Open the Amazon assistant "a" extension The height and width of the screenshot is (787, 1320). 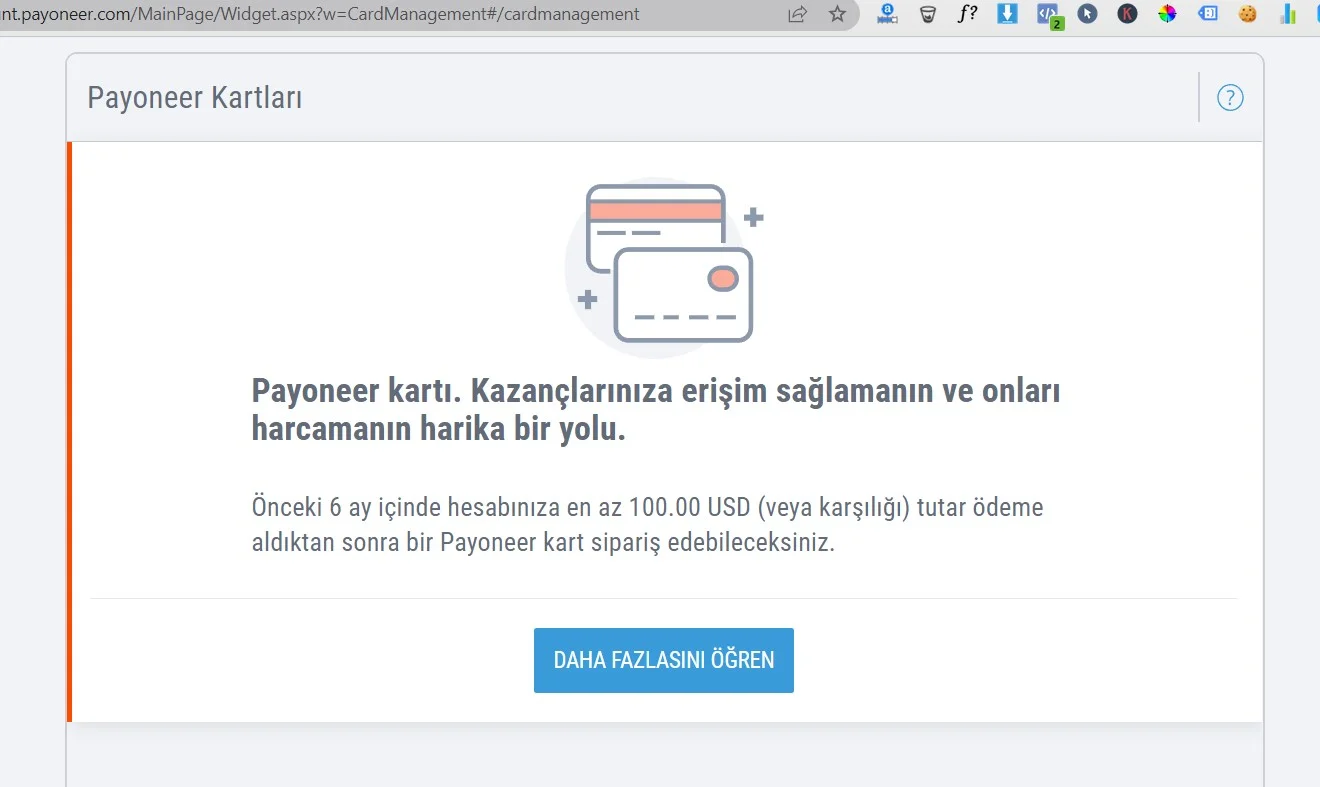point(886,13)
